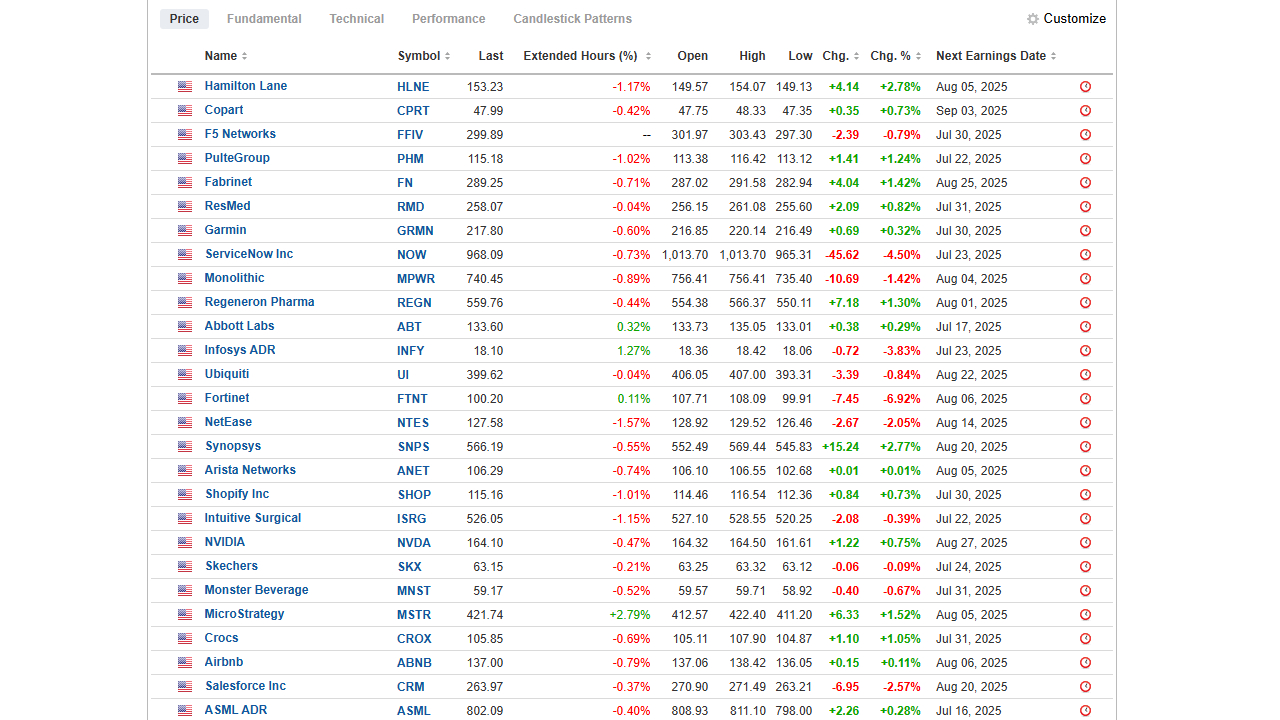The image size is (1280, 720).
Task: Click the HLNE symbol link
Action: coord(412,86)
